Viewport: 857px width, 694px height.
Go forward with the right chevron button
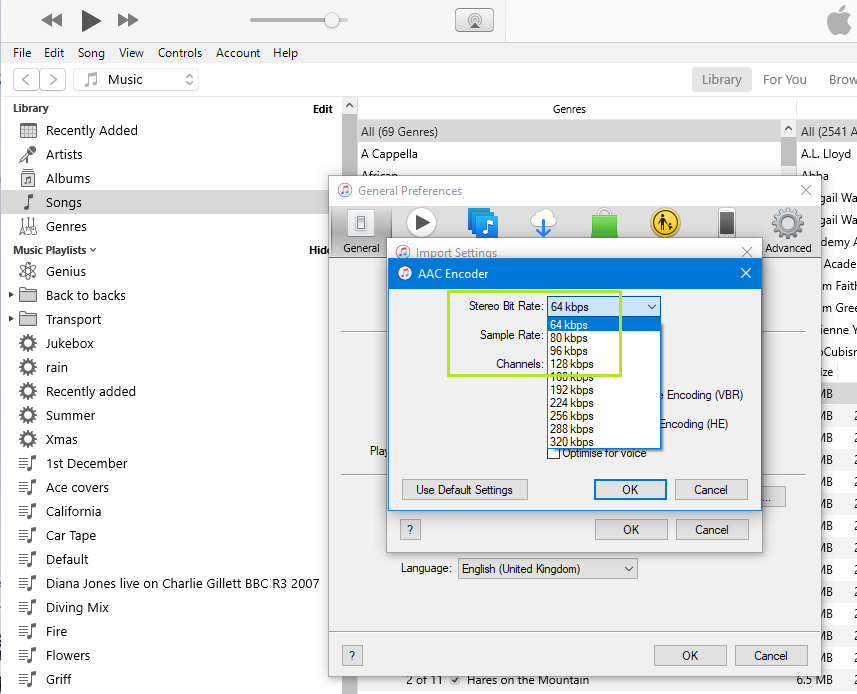(x=53, y=80)
